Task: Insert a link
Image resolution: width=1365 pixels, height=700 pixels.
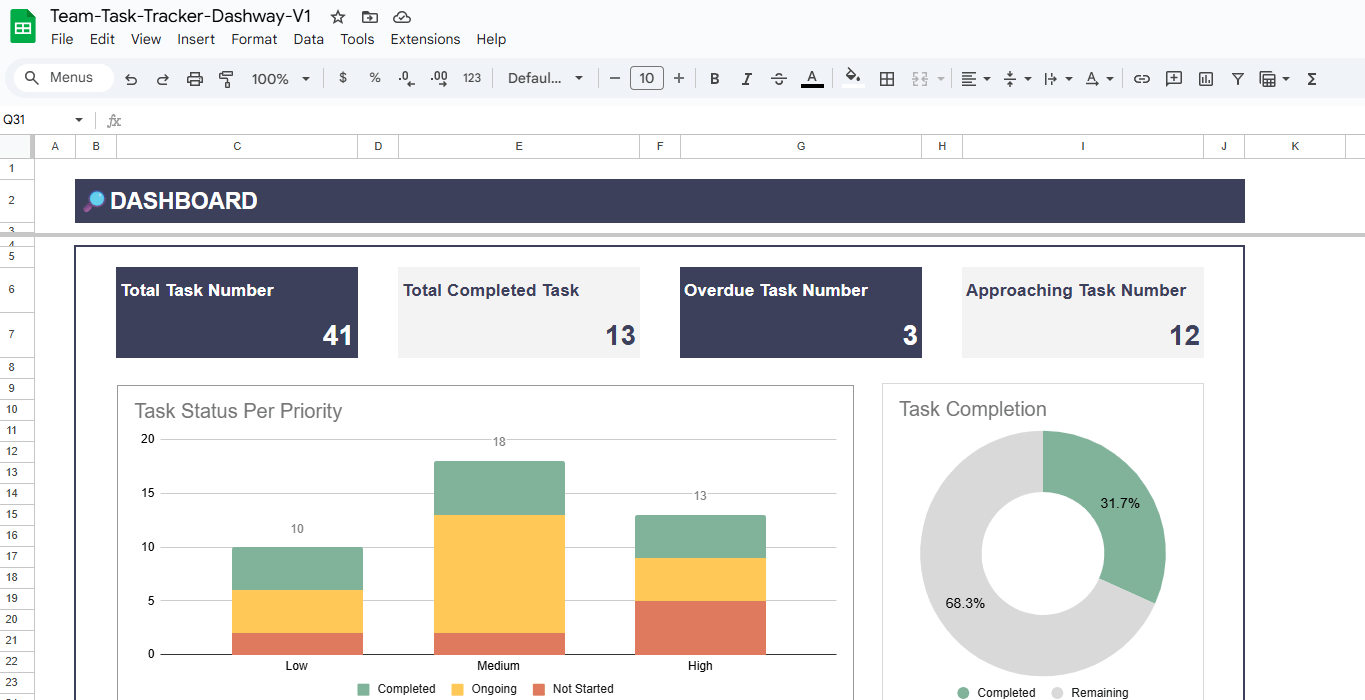Action: pyautogui.click(x=1141, y=78)
